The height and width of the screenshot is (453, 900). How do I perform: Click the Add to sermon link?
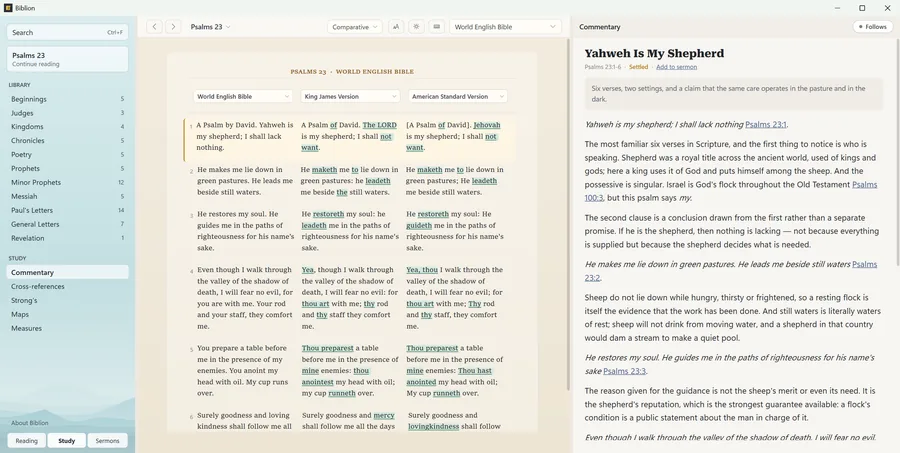point(677,67)
